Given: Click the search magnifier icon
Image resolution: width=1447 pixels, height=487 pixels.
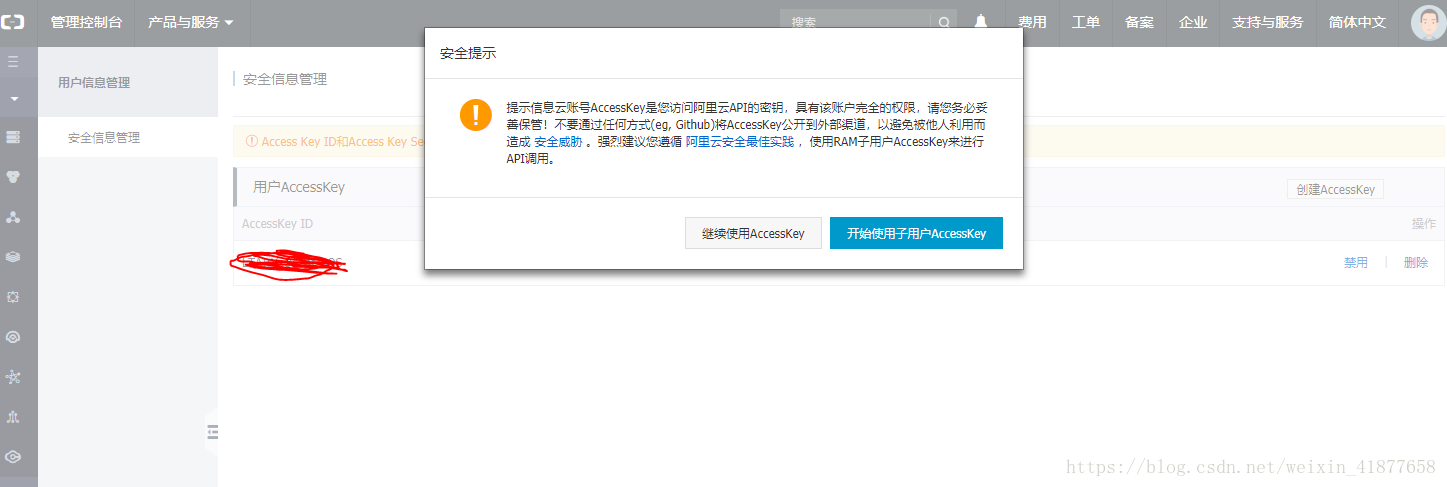Looking at the screenshot, I should 943,22.
